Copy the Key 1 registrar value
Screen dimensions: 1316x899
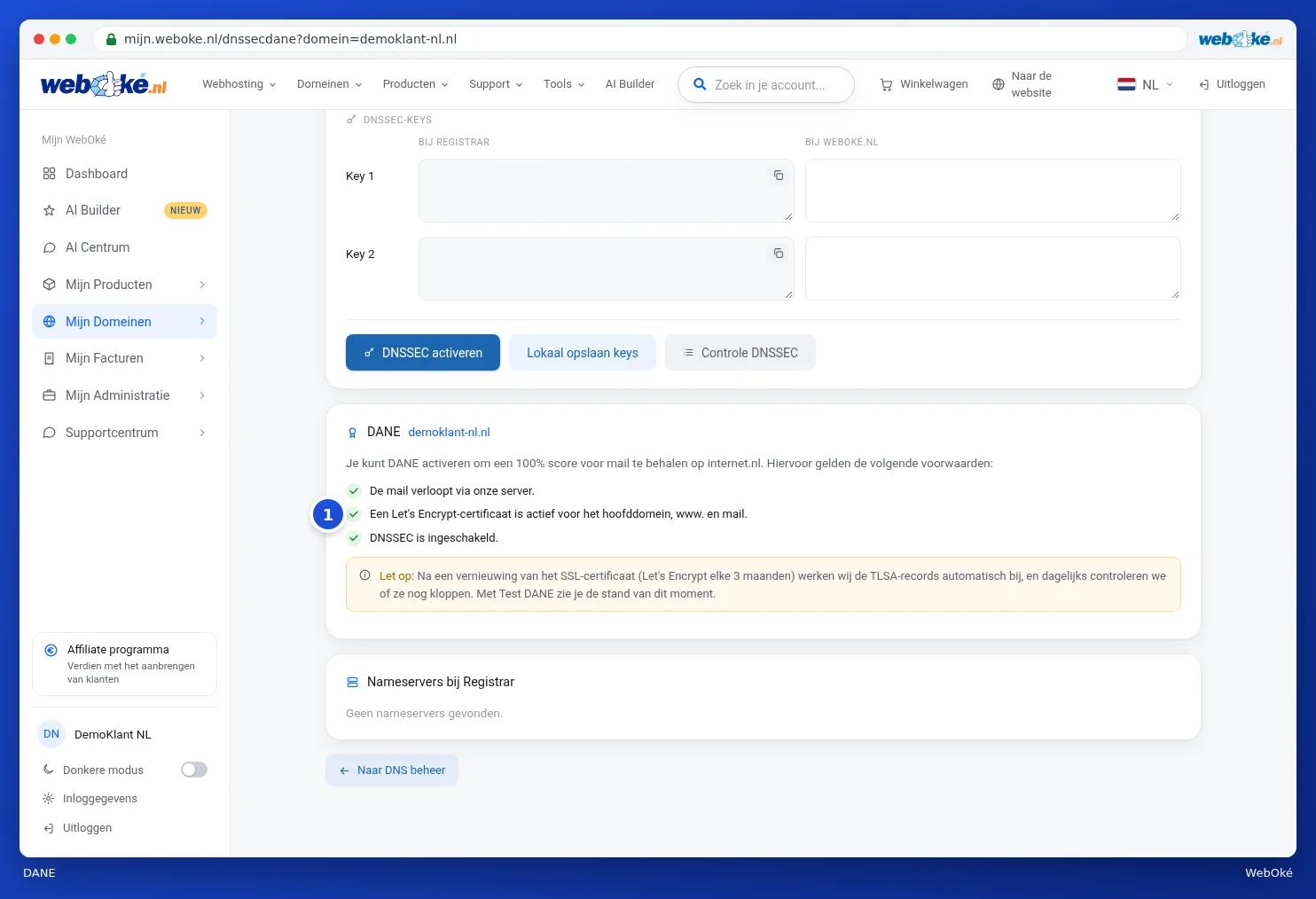point(778,176)
